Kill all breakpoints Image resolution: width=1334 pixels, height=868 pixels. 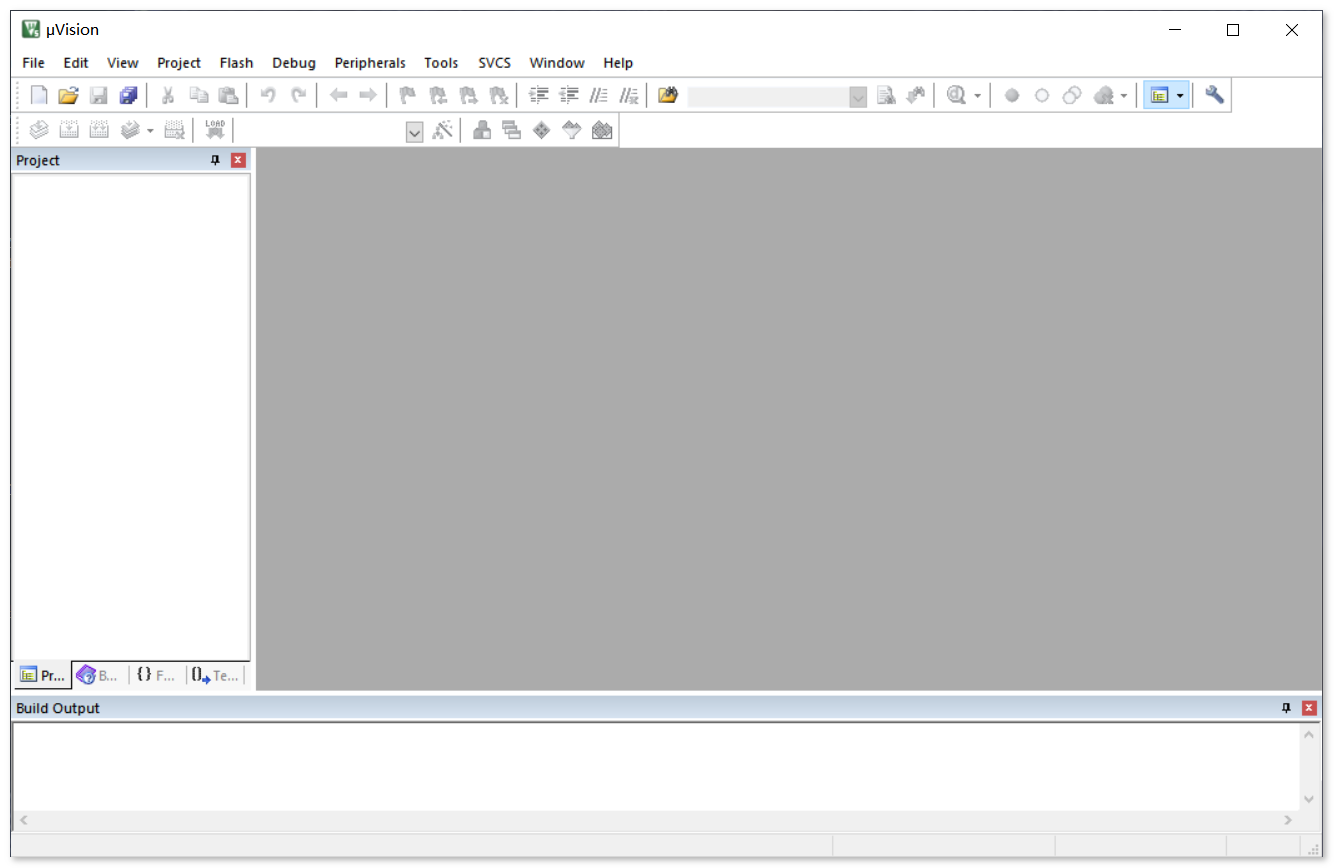(x=1104, y=96)
